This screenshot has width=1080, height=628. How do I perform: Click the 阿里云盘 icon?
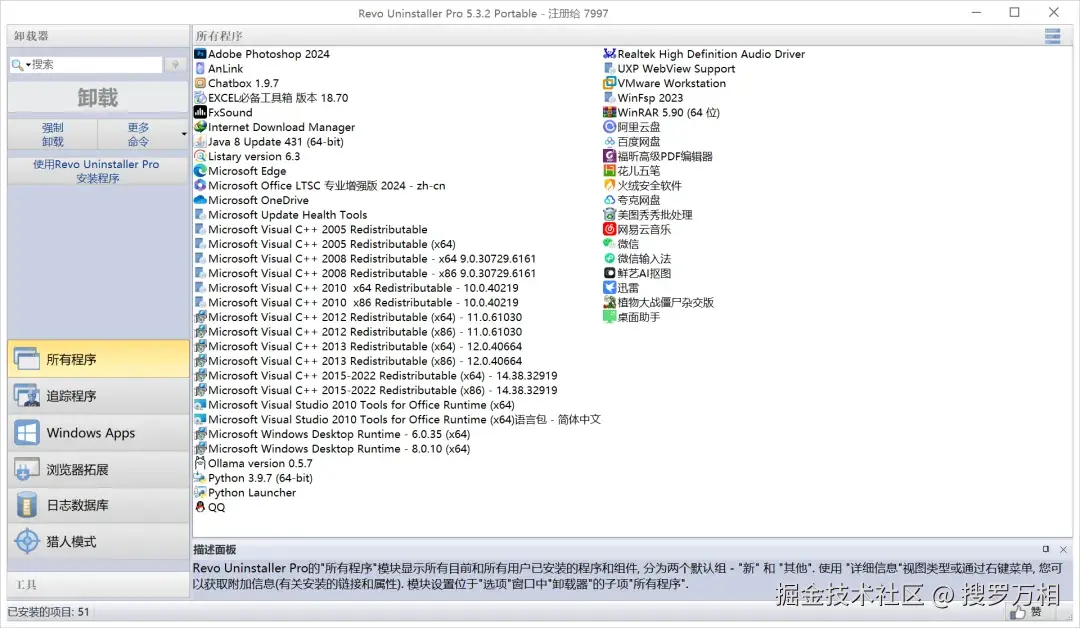609,127
